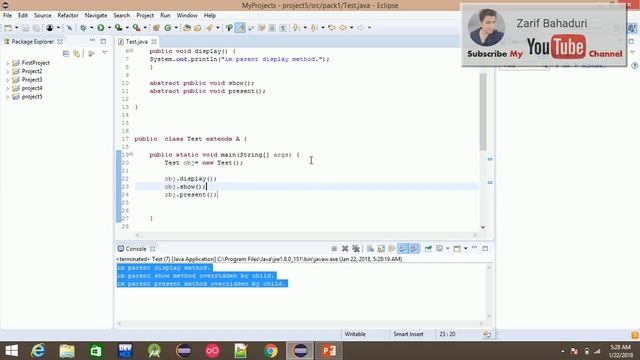This screenshot has width=640, height=360.
Task: Click the External Tools run icon
Action: [x=136, y=28]
